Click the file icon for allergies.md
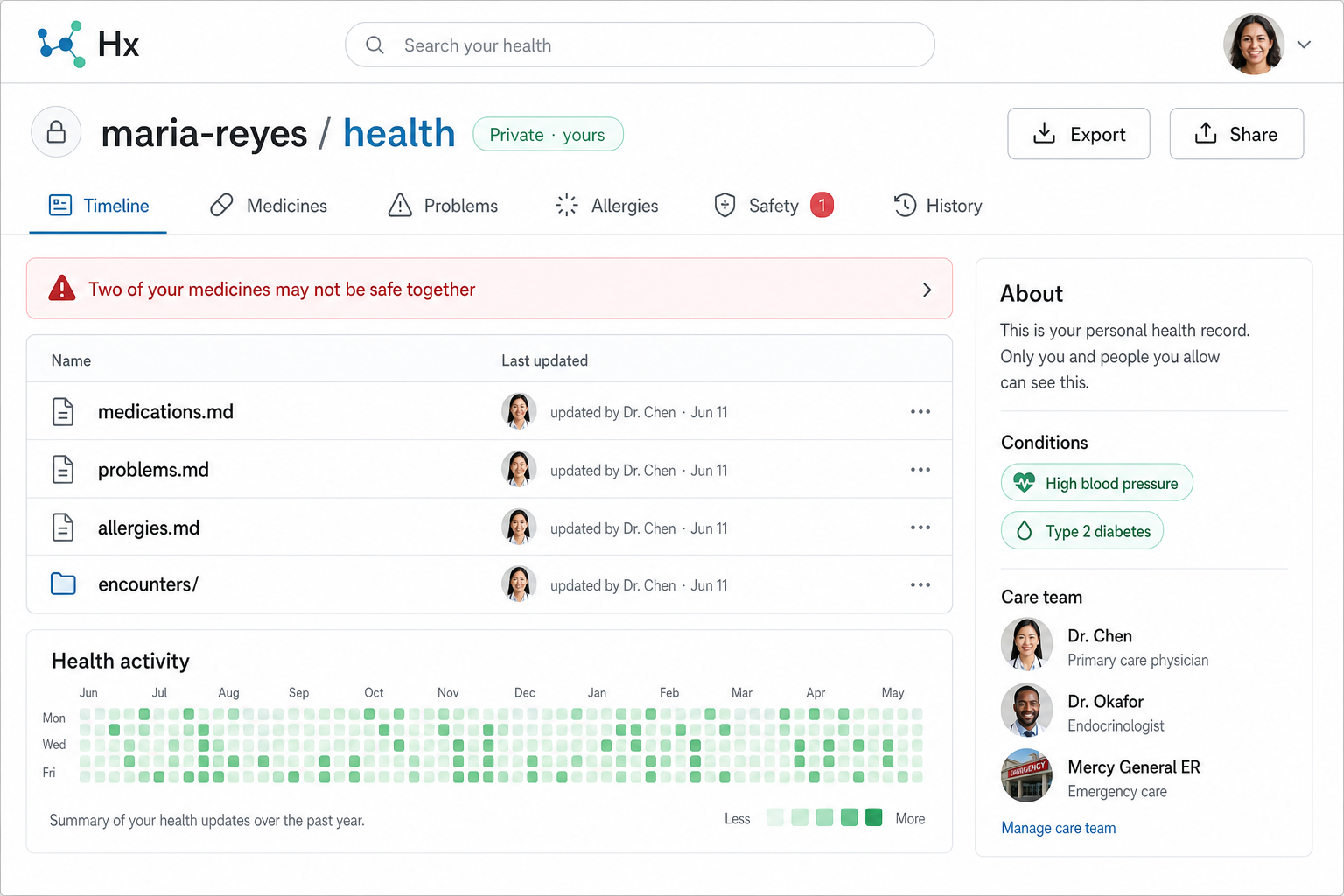 coord(63,528)
